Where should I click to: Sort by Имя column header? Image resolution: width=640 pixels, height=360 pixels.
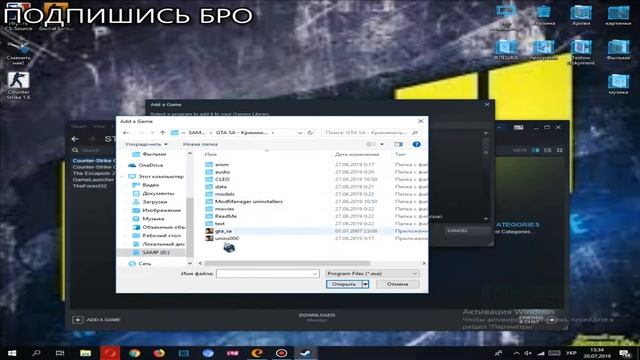(x=211, y=154)
